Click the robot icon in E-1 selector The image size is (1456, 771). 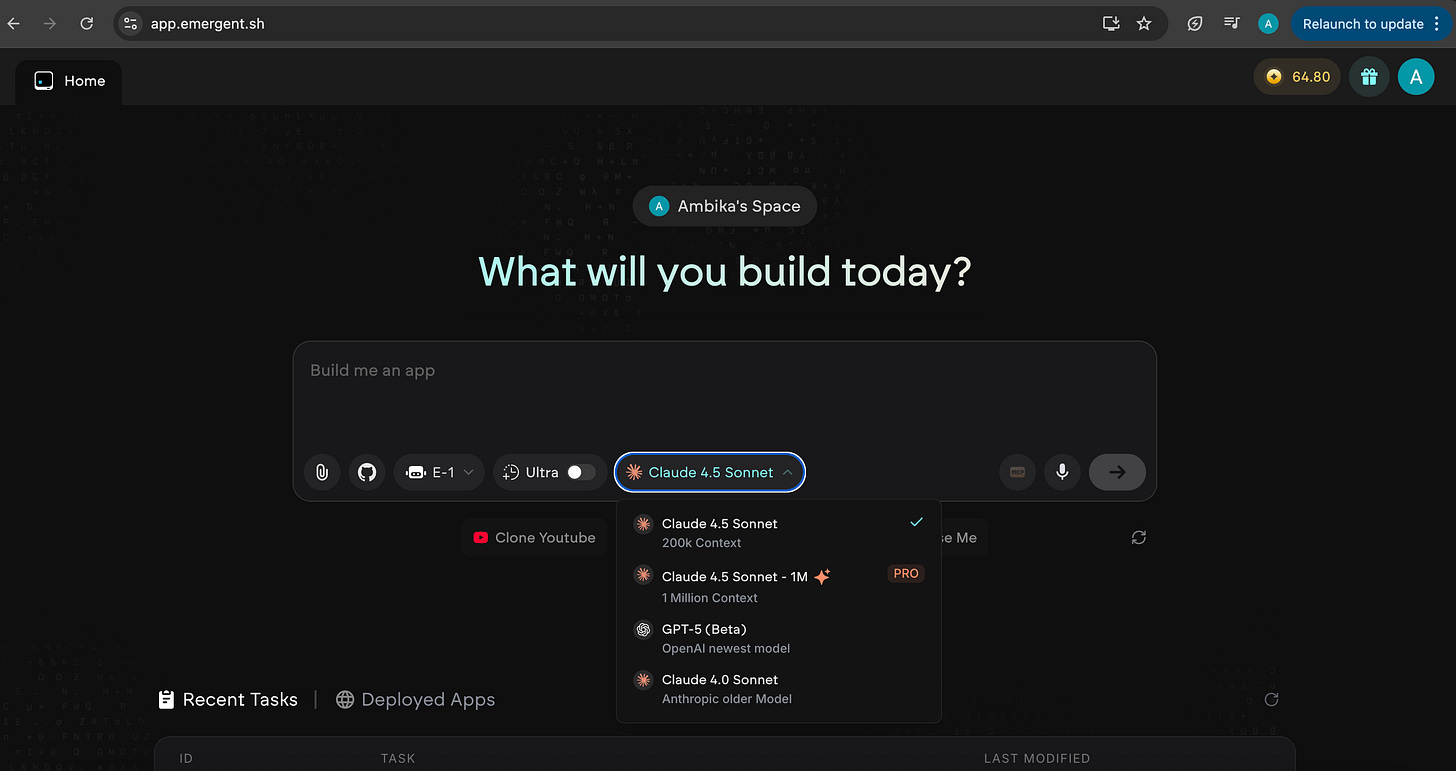click(x=415, y=472)
